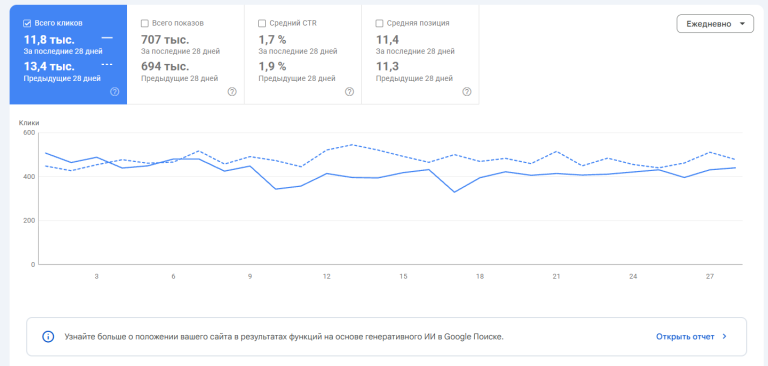Click the 200 y-axis label
This screenshot has height=366, width=768.
(x=30, y=220)
